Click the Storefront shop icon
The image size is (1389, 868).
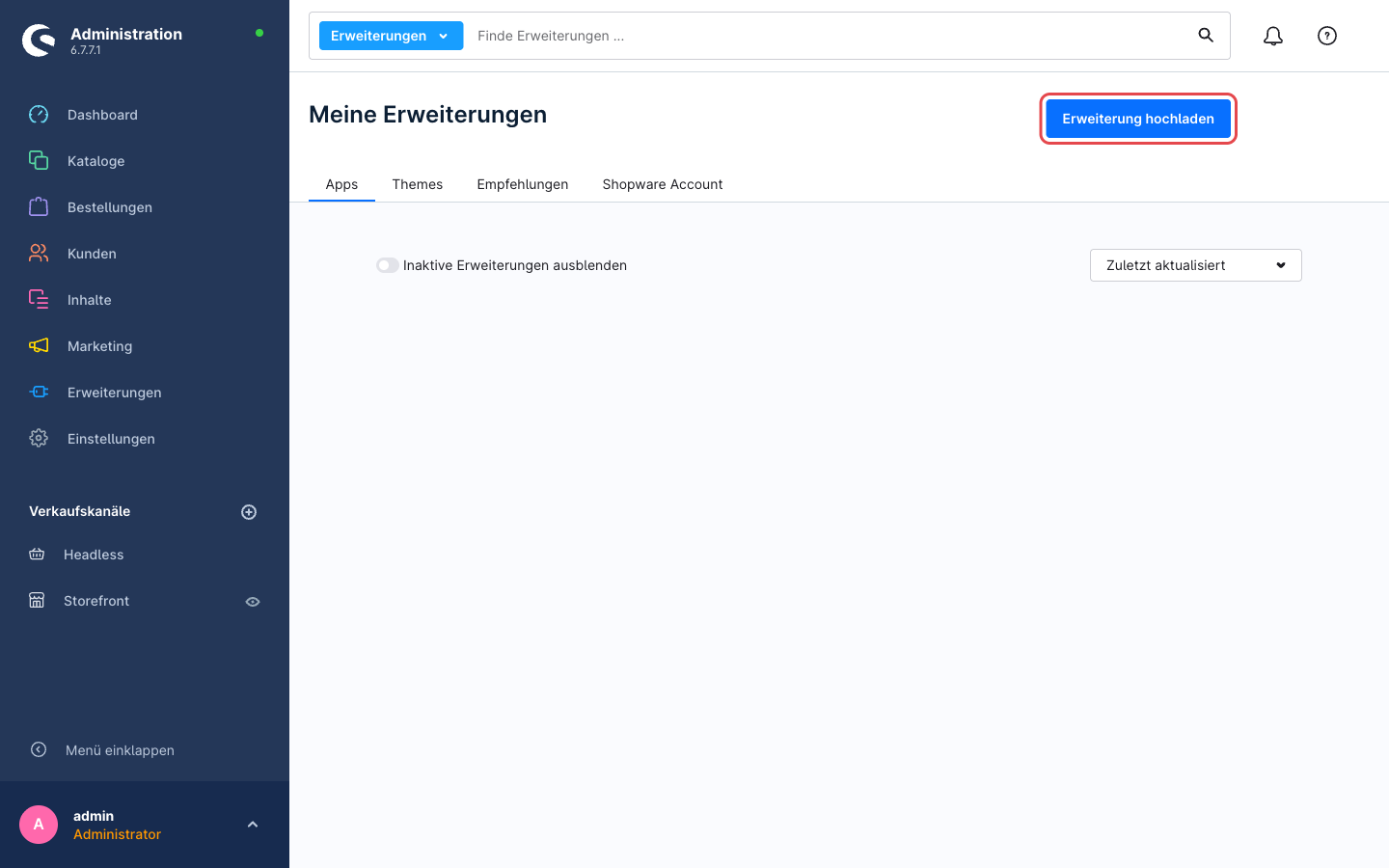(x=37, y=600)
